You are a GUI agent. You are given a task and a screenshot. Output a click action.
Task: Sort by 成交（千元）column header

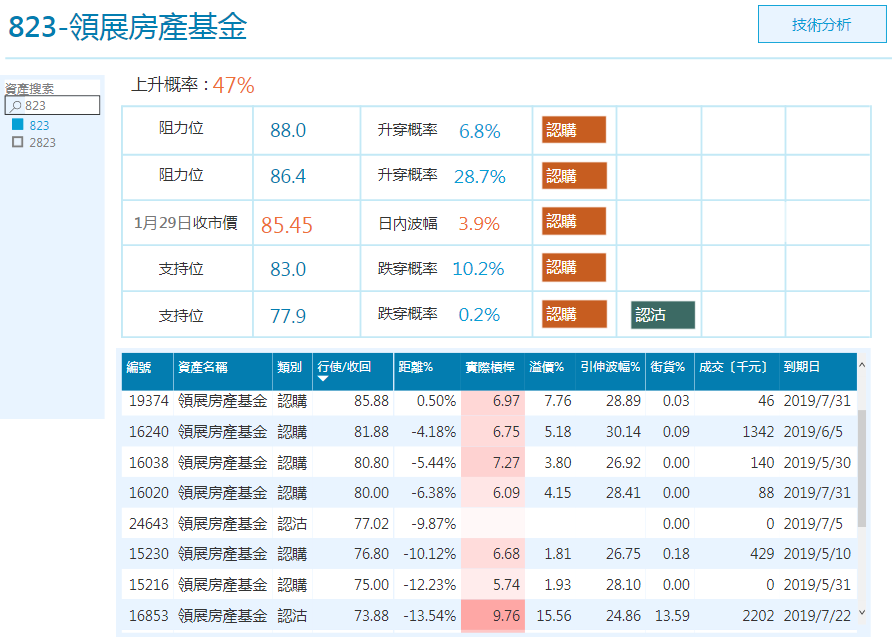(736, 371)
